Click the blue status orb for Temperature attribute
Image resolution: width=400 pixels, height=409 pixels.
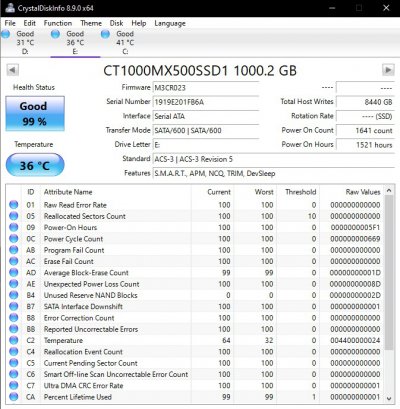(x=14, y=340)
